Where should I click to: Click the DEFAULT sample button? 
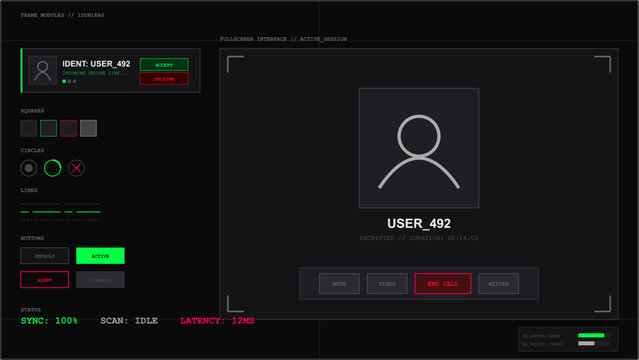[44, 256]
